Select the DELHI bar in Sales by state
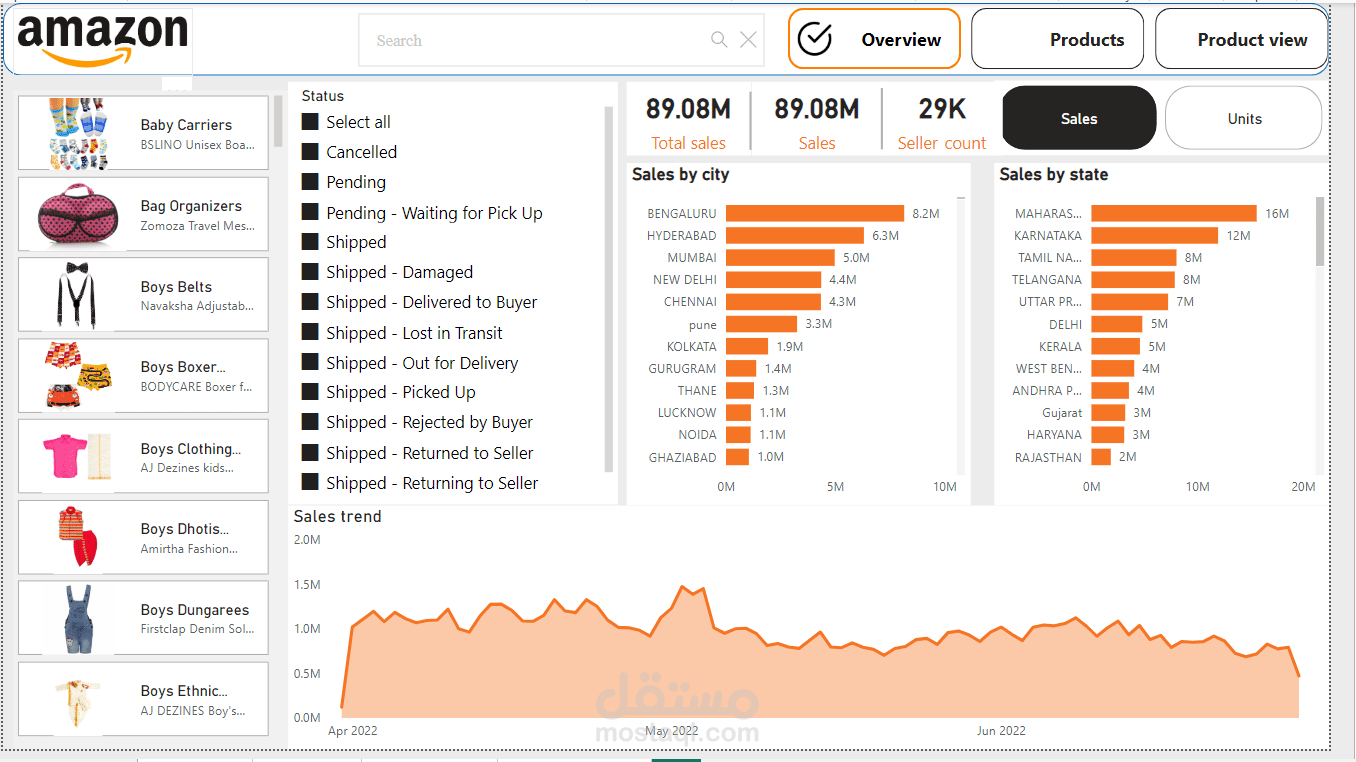Screen dimensions: 1356x762 click(x=1117, y=324)
